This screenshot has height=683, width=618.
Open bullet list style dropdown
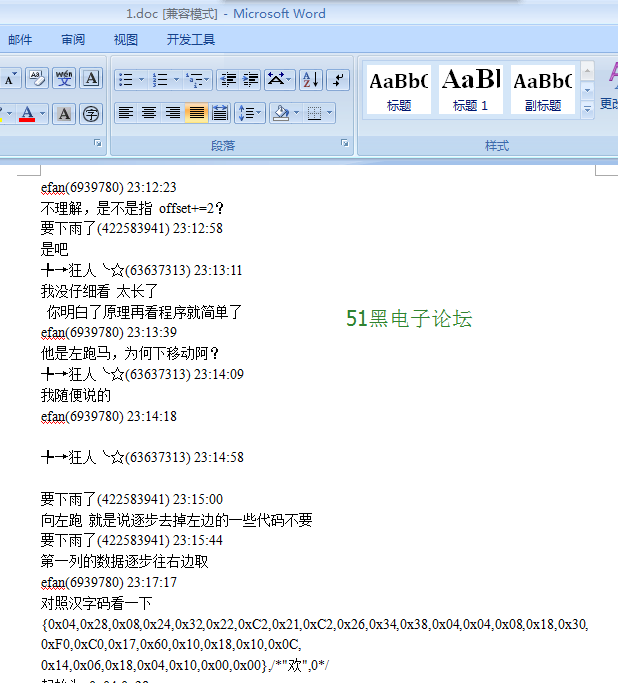[141, 80]
